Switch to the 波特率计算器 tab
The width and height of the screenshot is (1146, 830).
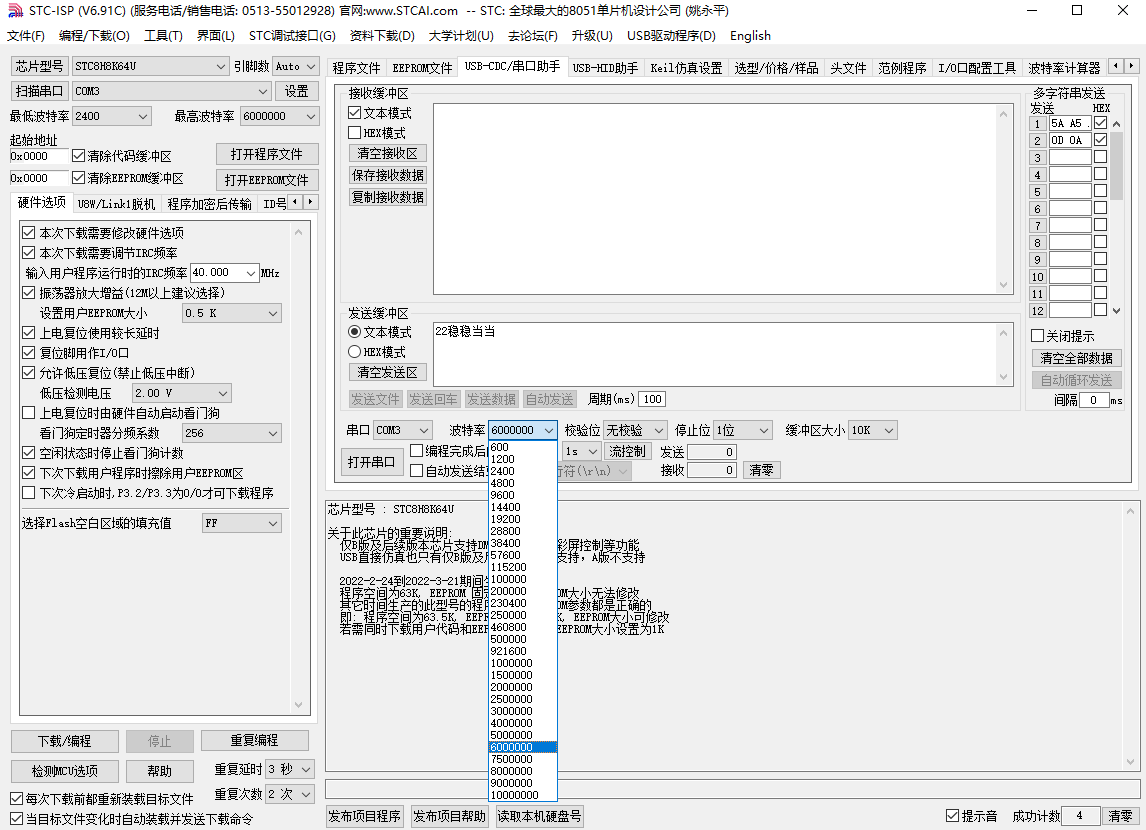[x=1064, y=68]
